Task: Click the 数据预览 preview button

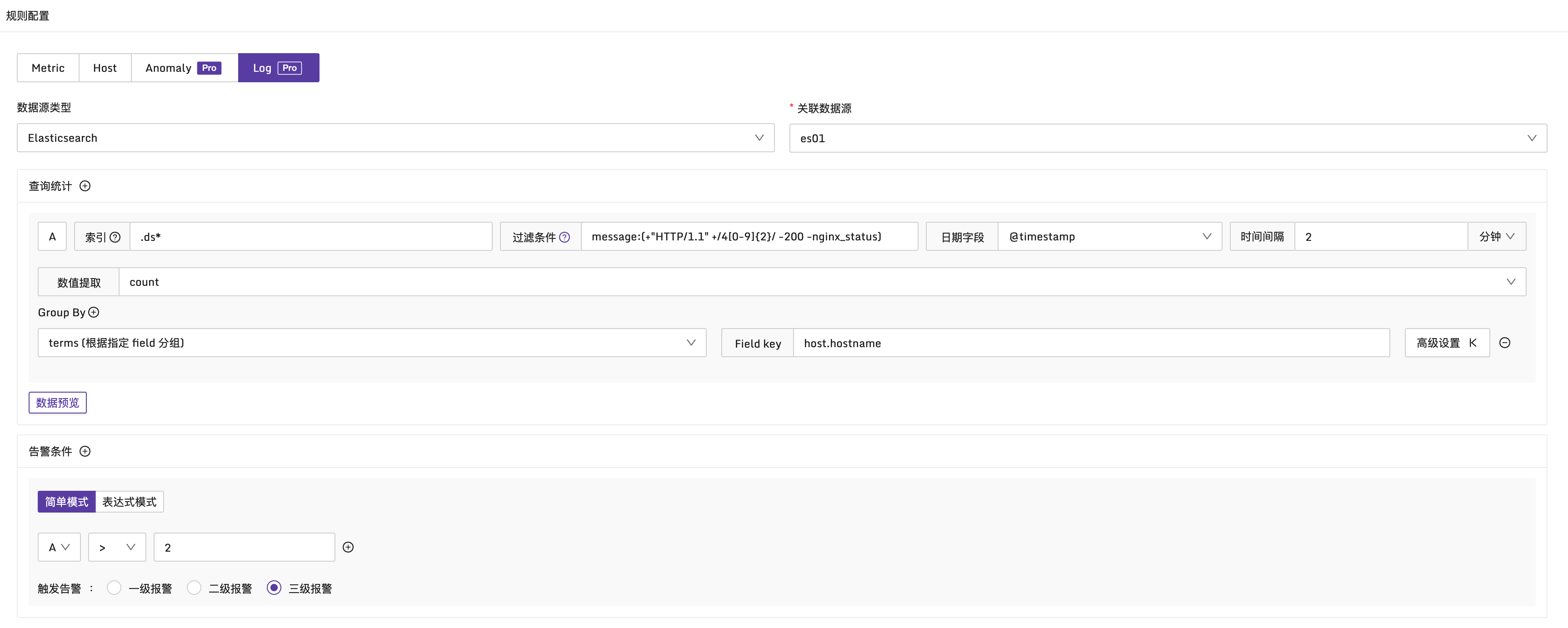Action: (57, 402)
